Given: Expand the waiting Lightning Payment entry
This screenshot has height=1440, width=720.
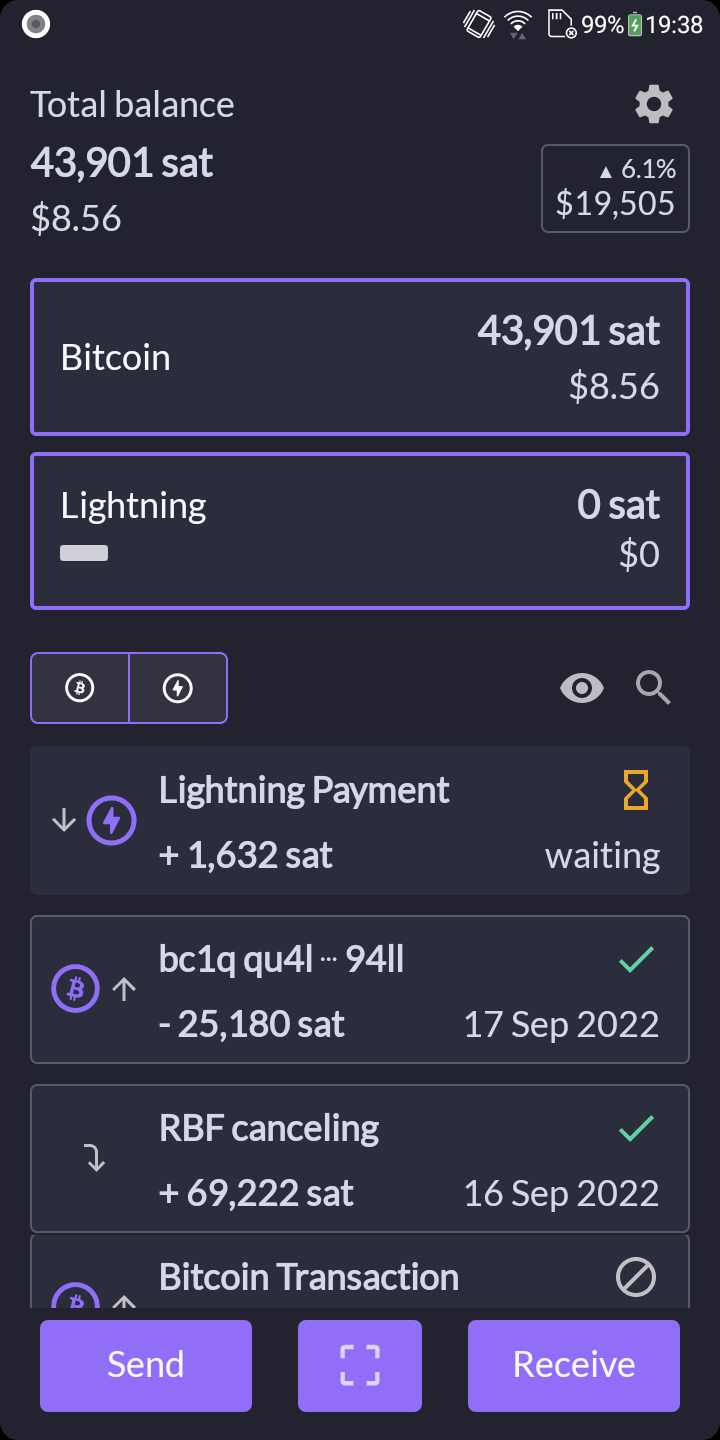Looking at the screenshot, I should tap(360, 821).
